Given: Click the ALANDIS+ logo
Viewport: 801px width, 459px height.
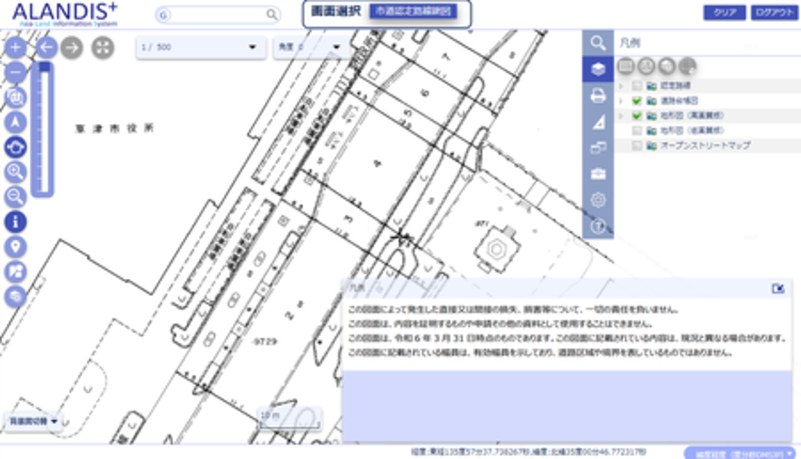Looking at the screenshot, I should [65, 14].
